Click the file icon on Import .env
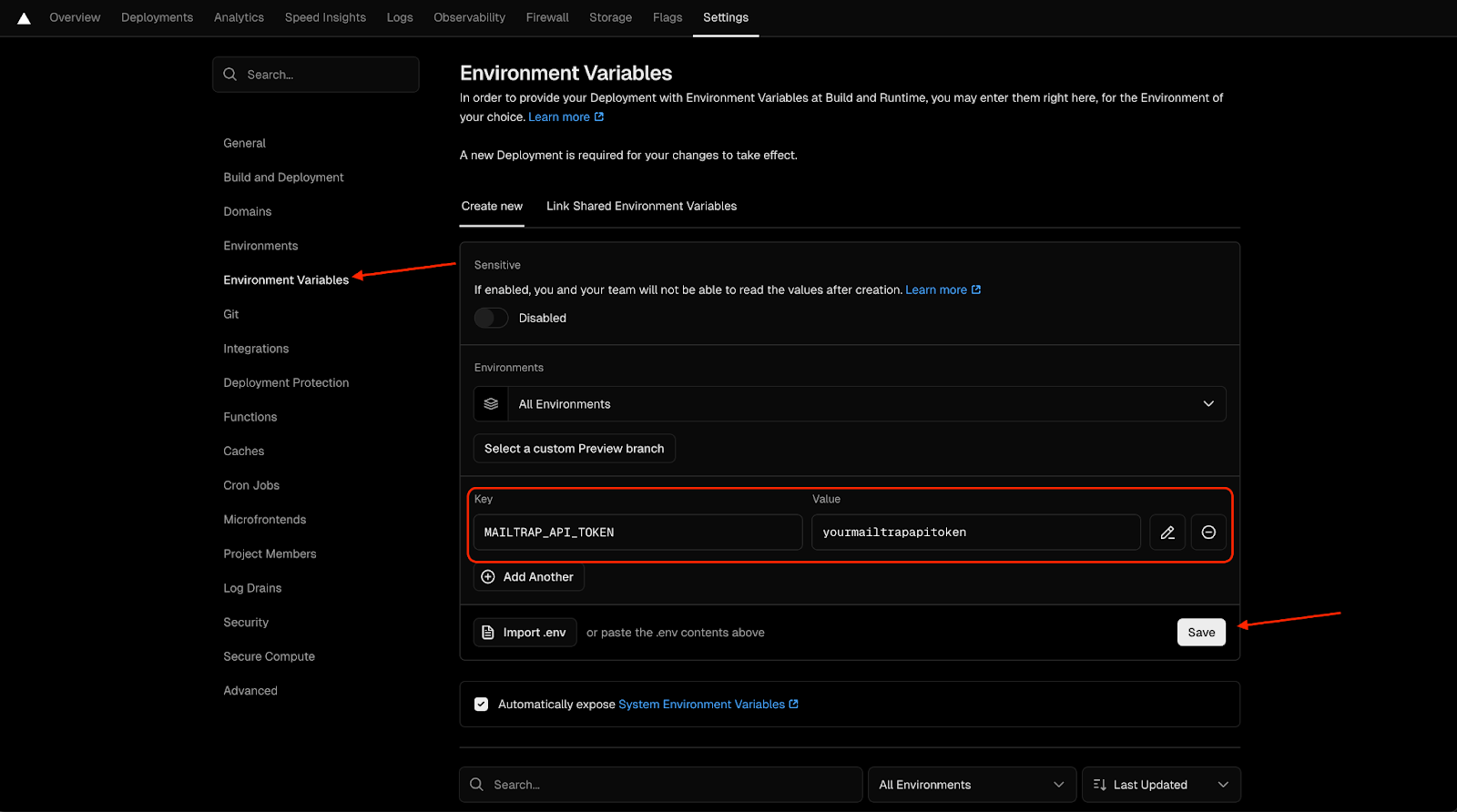 tap(488, 633)
